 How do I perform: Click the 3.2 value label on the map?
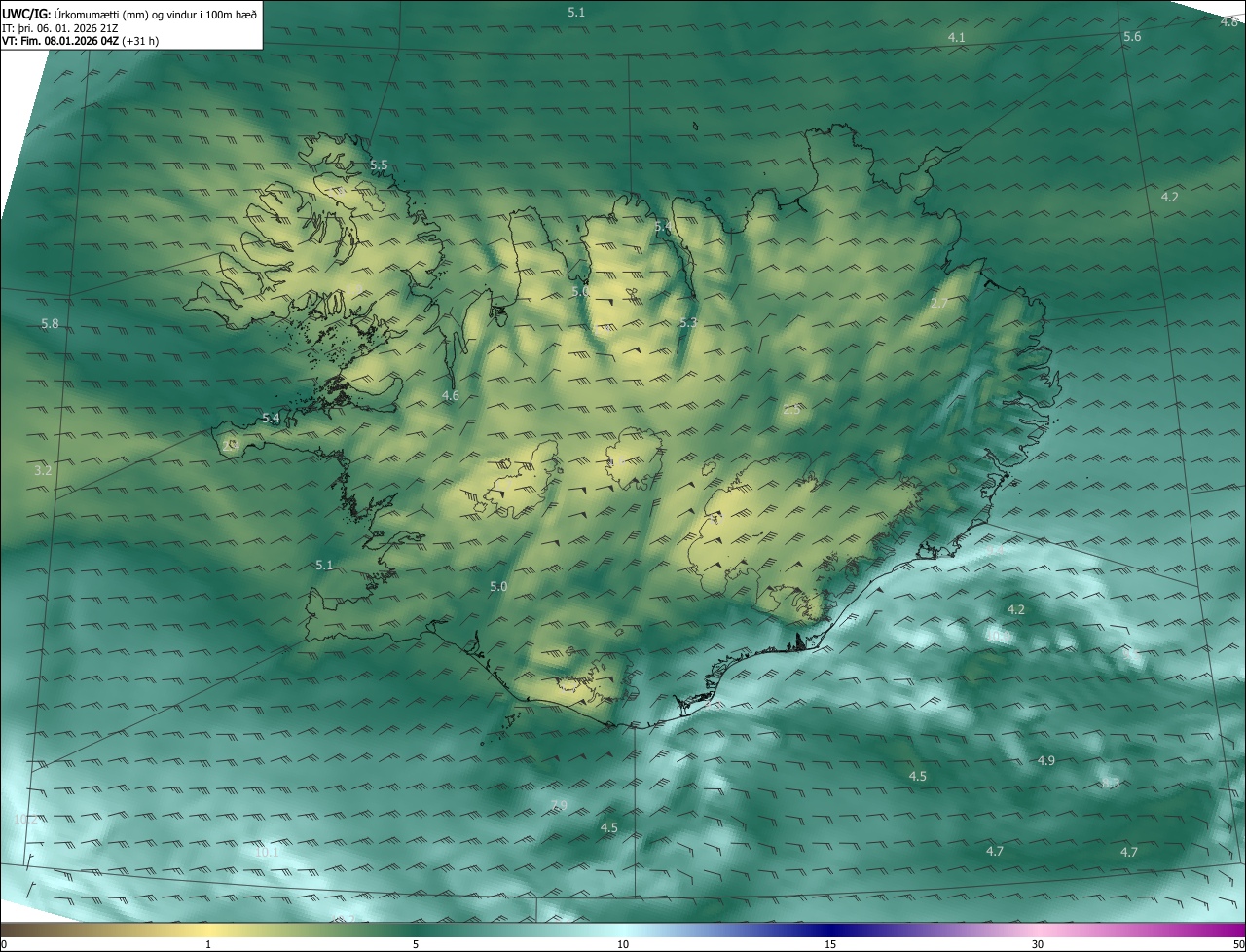[x=43, y=470]
